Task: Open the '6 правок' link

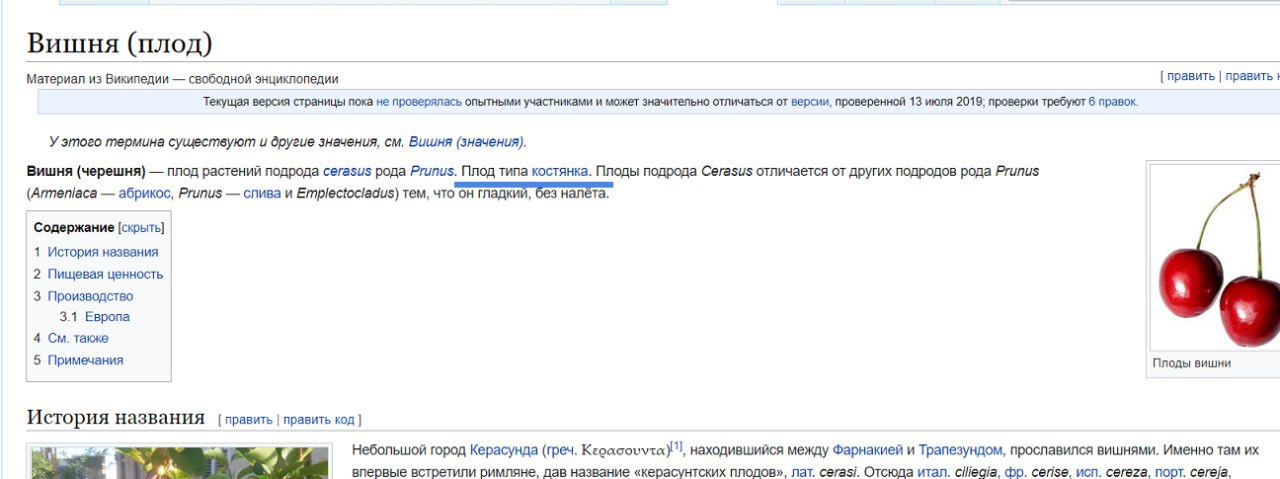Action: pos(1113,102)
